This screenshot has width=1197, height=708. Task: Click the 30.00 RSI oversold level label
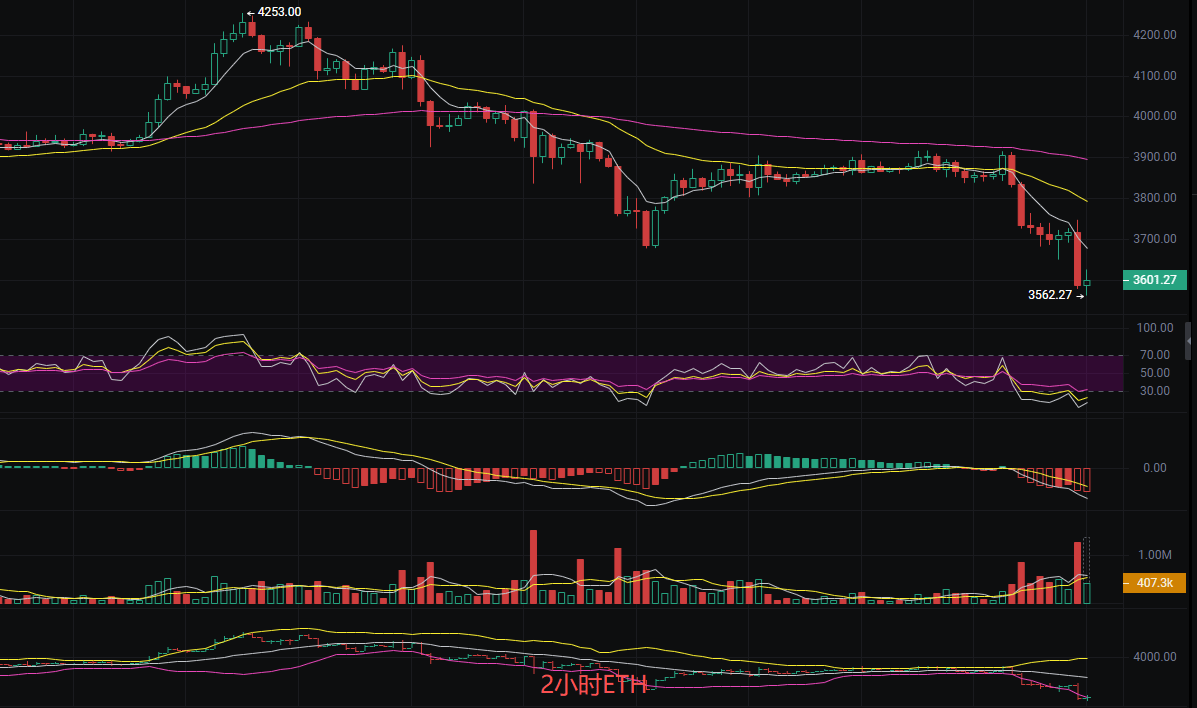1156,391
